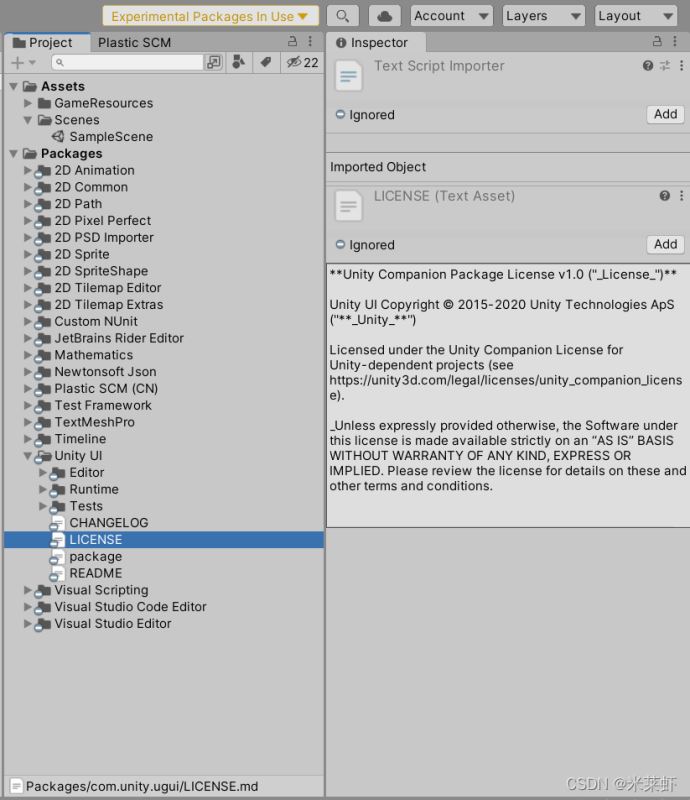Expand the GameResources folder
Image resolution: width=690 pixels, height=800 pixels.
28,103
